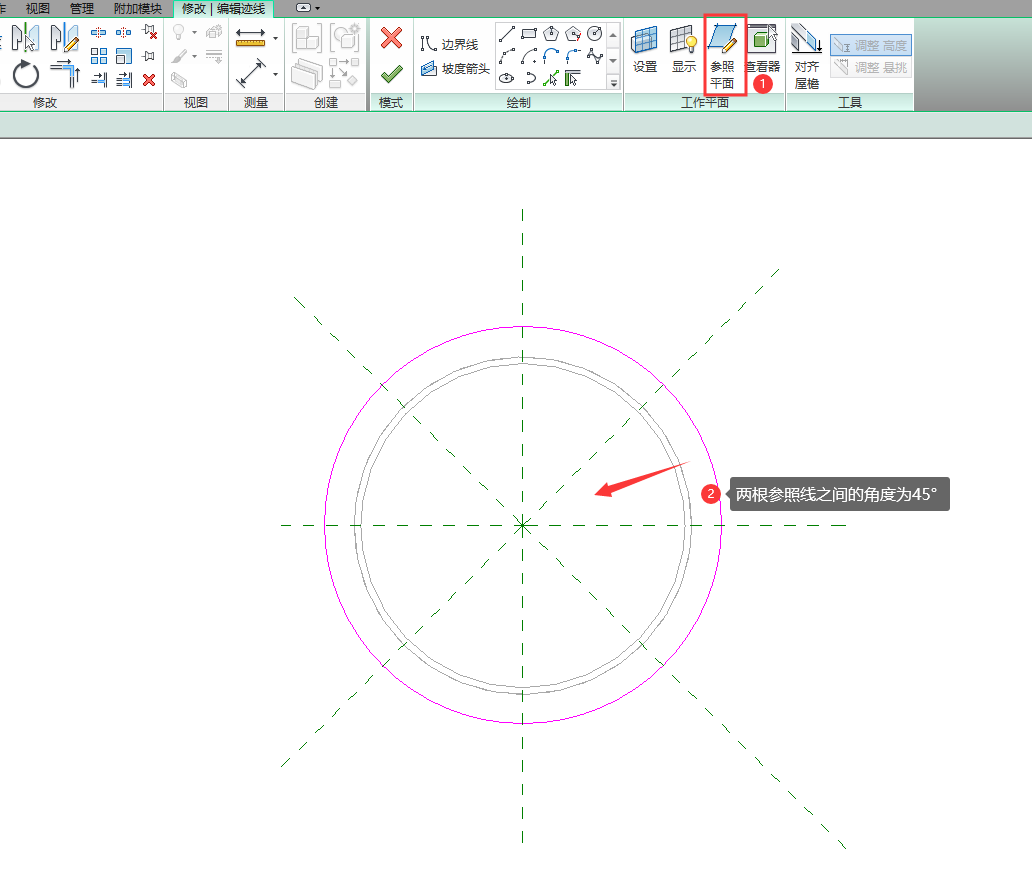Viewport: 1032px width, 892px height.
Task: Select the Align tool in Modify panel
Action: pos(25,38)
